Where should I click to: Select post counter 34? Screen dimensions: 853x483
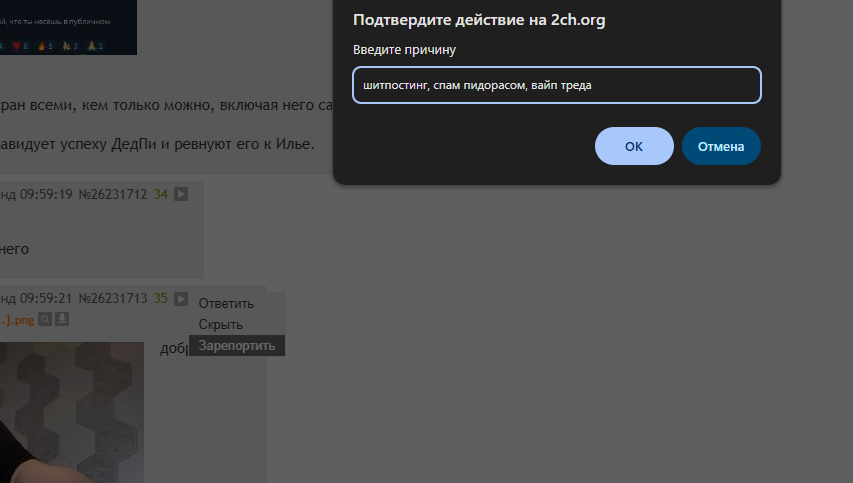pyautogui.click(x=160, y=194)
